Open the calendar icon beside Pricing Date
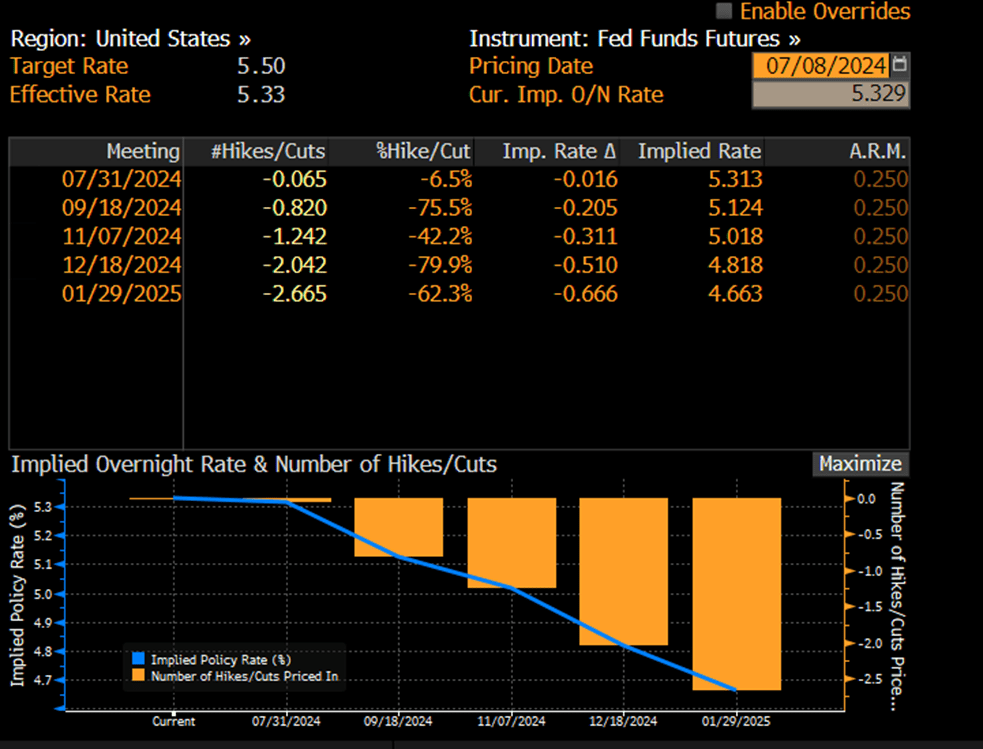Image resolution: width=983 pixels, height=749 pixels. coord(900,65)
